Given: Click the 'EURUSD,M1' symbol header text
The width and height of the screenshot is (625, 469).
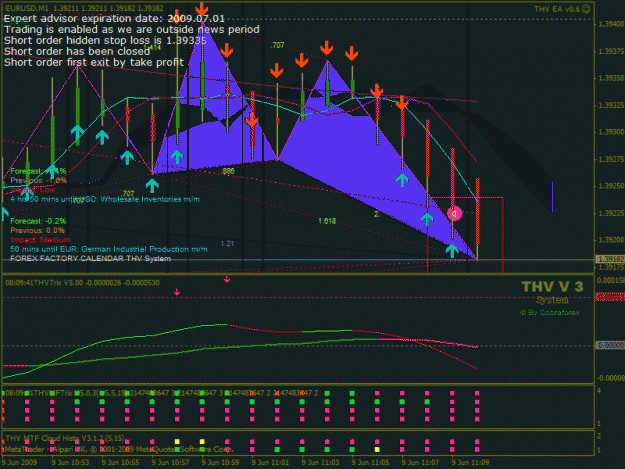Looking at the screenshot, I should 26,8.
